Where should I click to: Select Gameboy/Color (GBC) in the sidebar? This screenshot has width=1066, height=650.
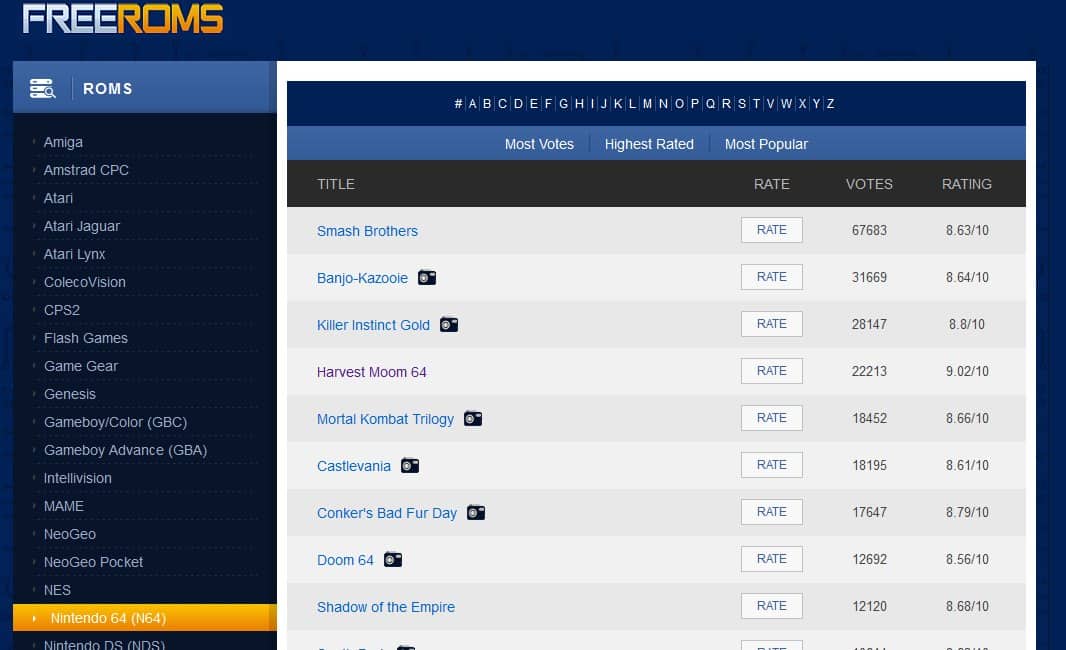116,422
